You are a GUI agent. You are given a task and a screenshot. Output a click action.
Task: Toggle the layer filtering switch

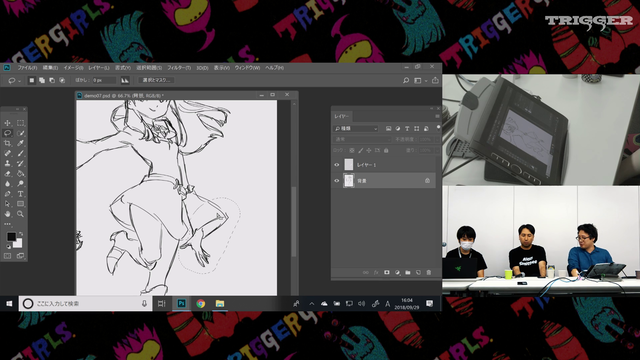pos(438,128)
